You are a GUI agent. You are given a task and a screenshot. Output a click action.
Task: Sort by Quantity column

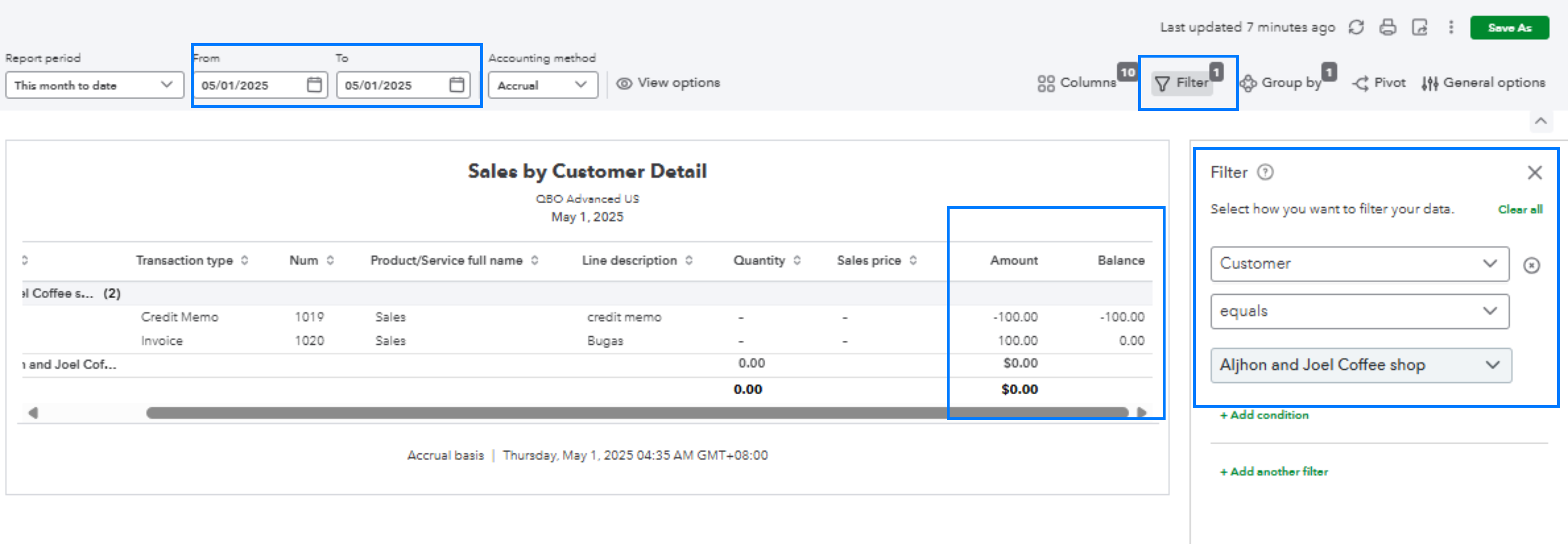click(x=766, y=260)
